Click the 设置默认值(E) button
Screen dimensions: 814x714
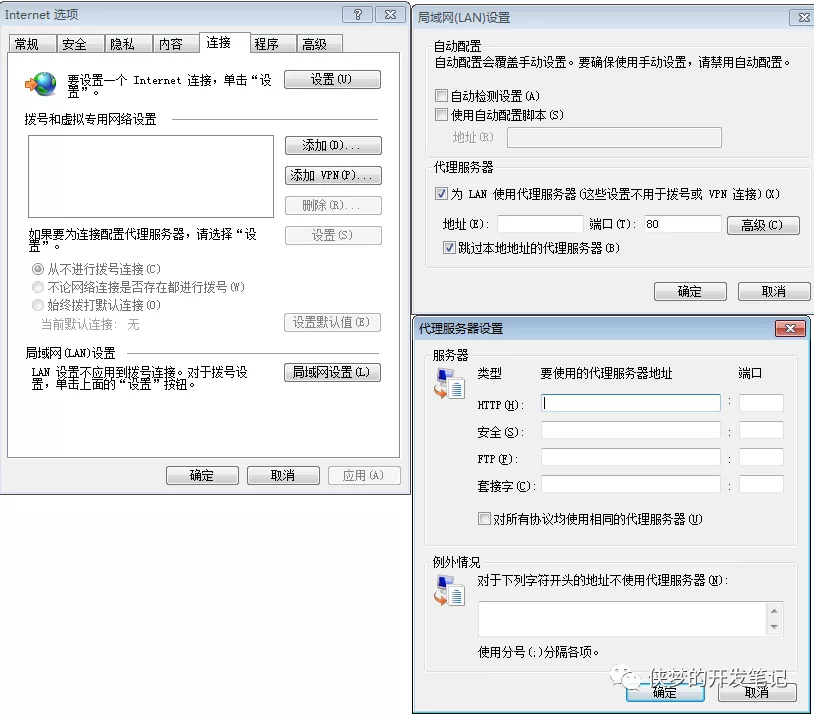pyautogui.click(x=332, y=322)
